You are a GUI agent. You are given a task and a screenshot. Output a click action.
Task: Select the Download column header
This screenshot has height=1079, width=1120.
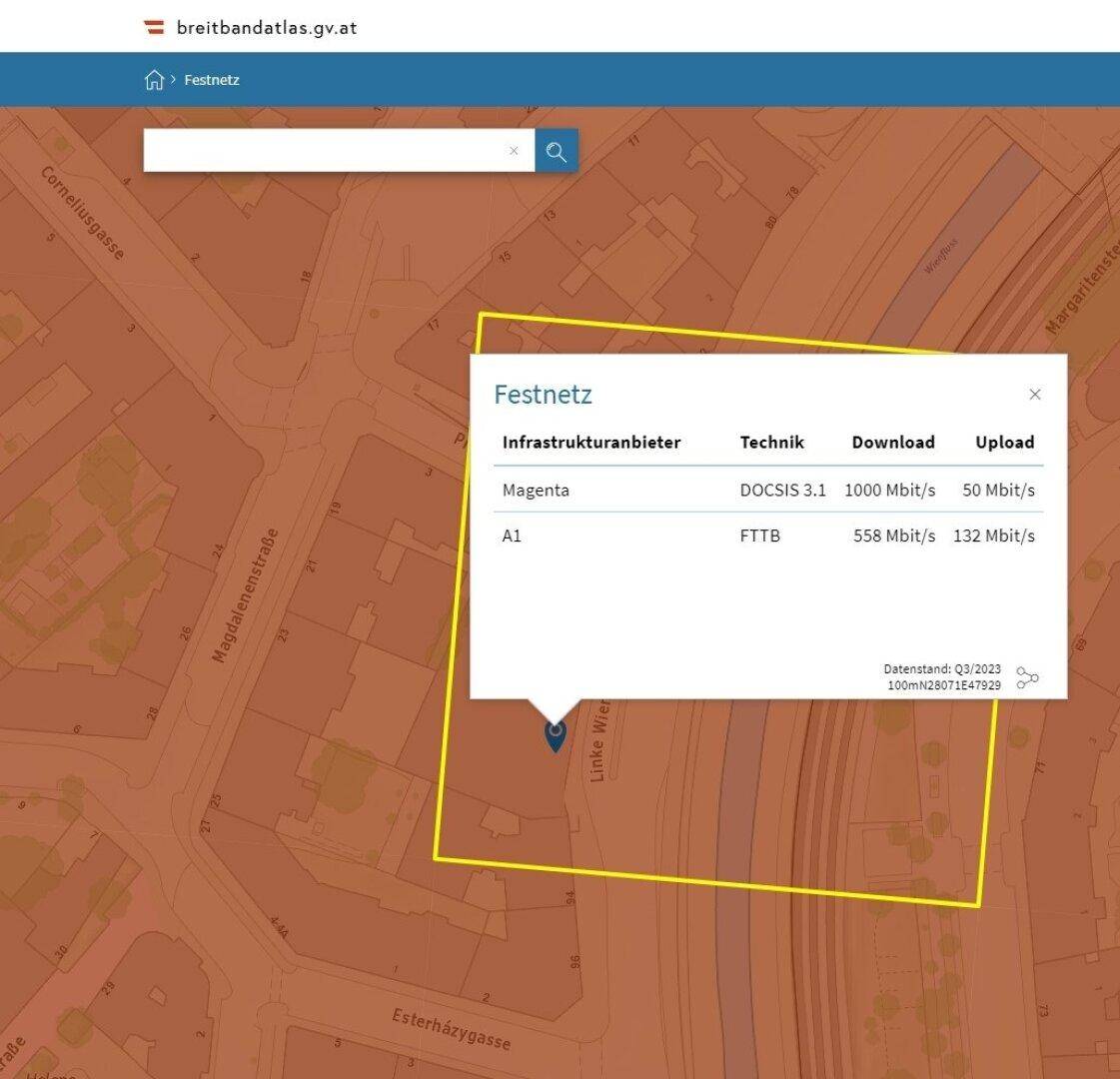[893, 442]
